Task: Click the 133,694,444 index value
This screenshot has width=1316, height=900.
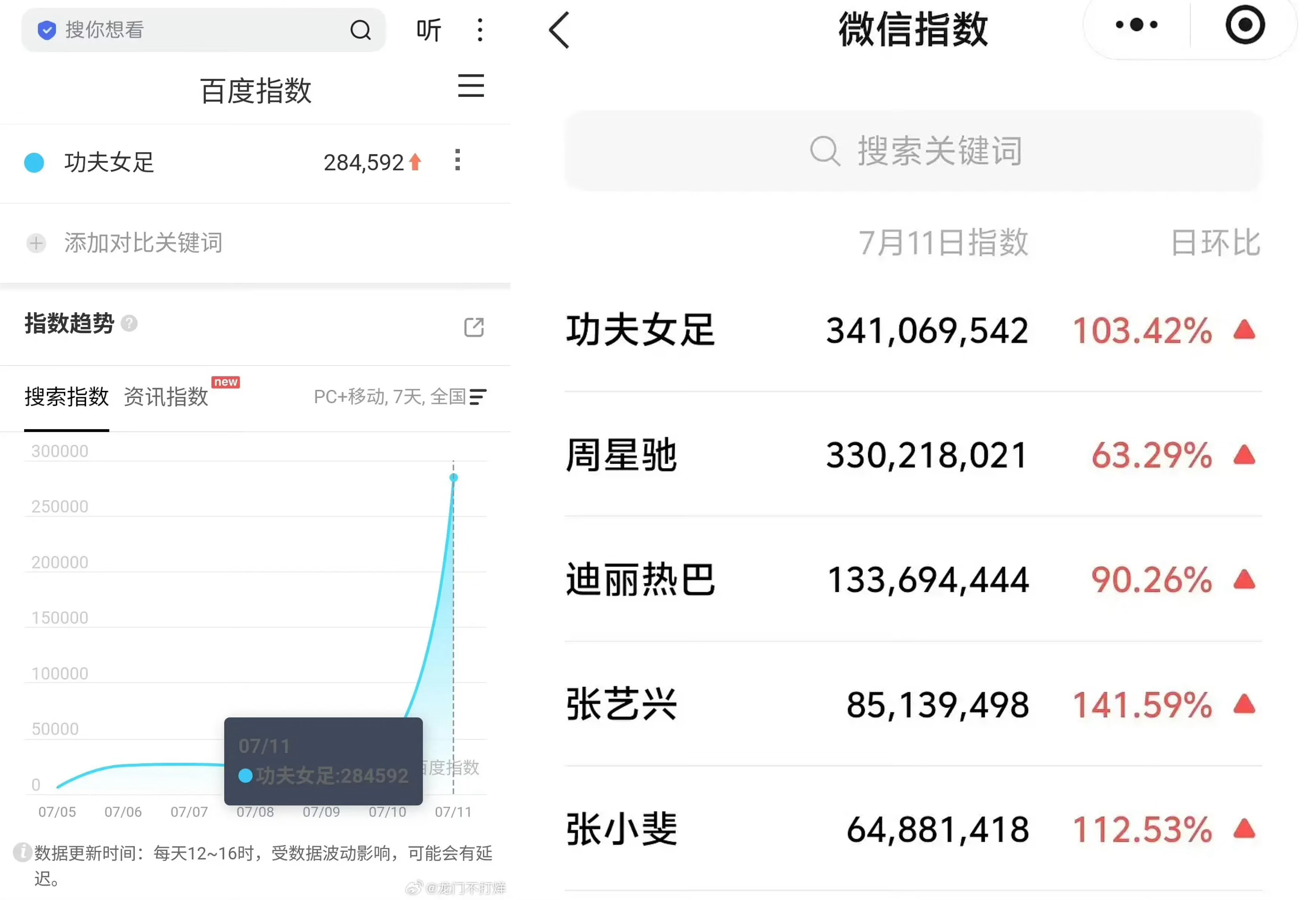Action: coord(928,580)
